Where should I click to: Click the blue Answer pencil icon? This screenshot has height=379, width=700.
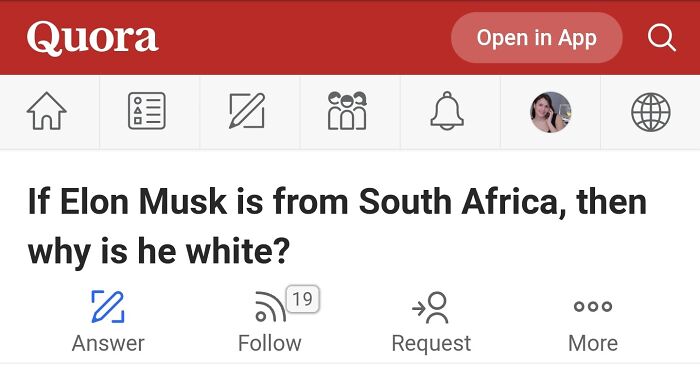point(108,306)
